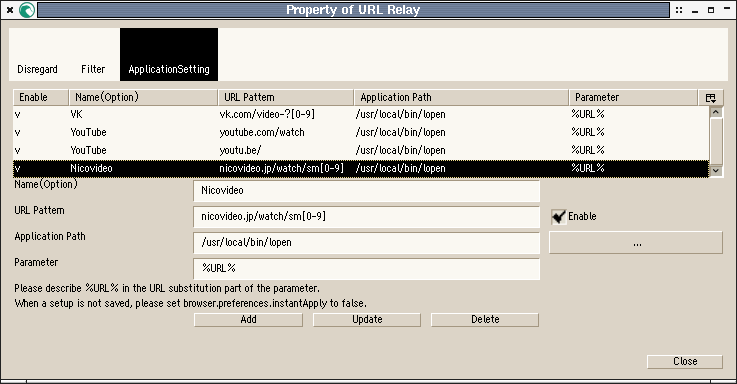Click the Close button

685,361
